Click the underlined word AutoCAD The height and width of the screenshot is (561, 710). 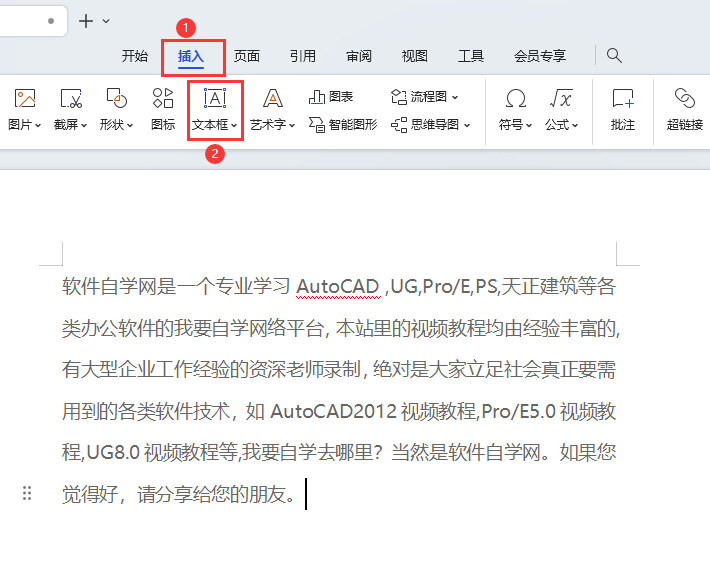[338, 286]
